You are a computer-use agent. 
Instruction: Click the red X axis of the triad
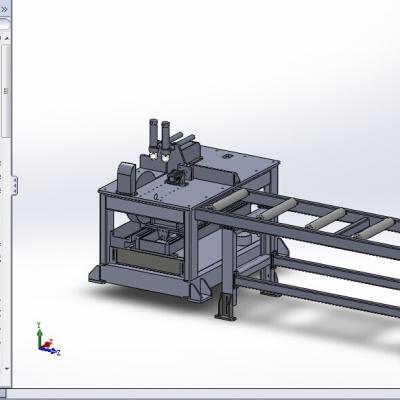pos(48,344)
